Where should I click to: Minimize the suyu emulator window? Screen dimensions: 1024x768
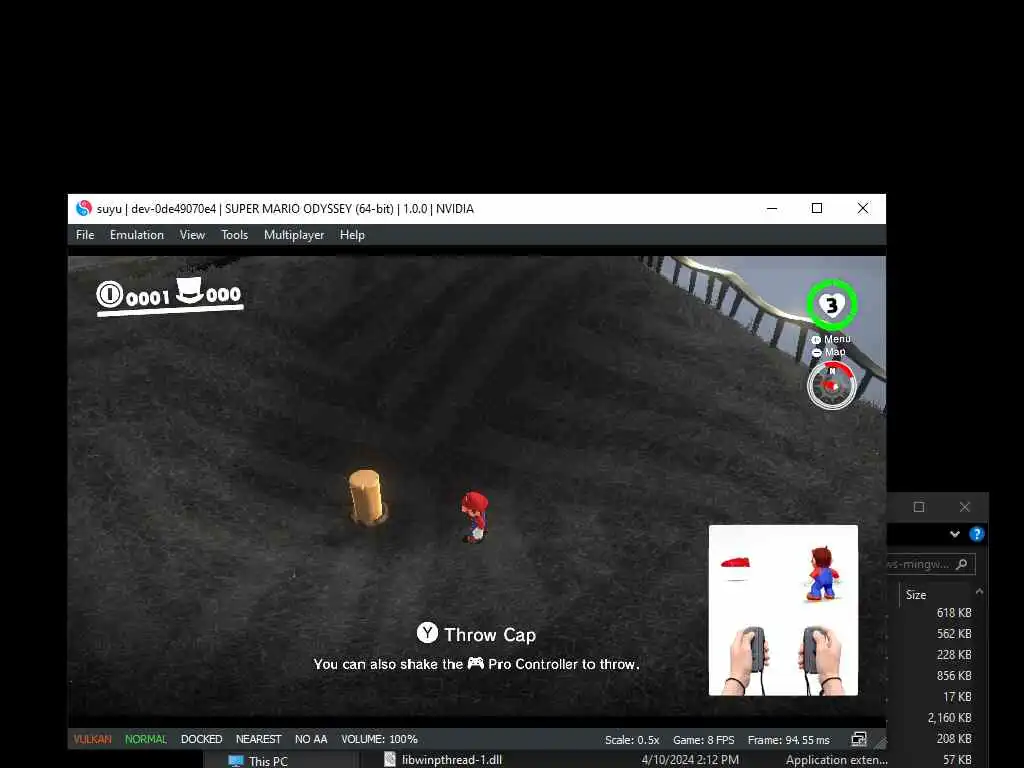pyautogui.click(x=772, y=208)
